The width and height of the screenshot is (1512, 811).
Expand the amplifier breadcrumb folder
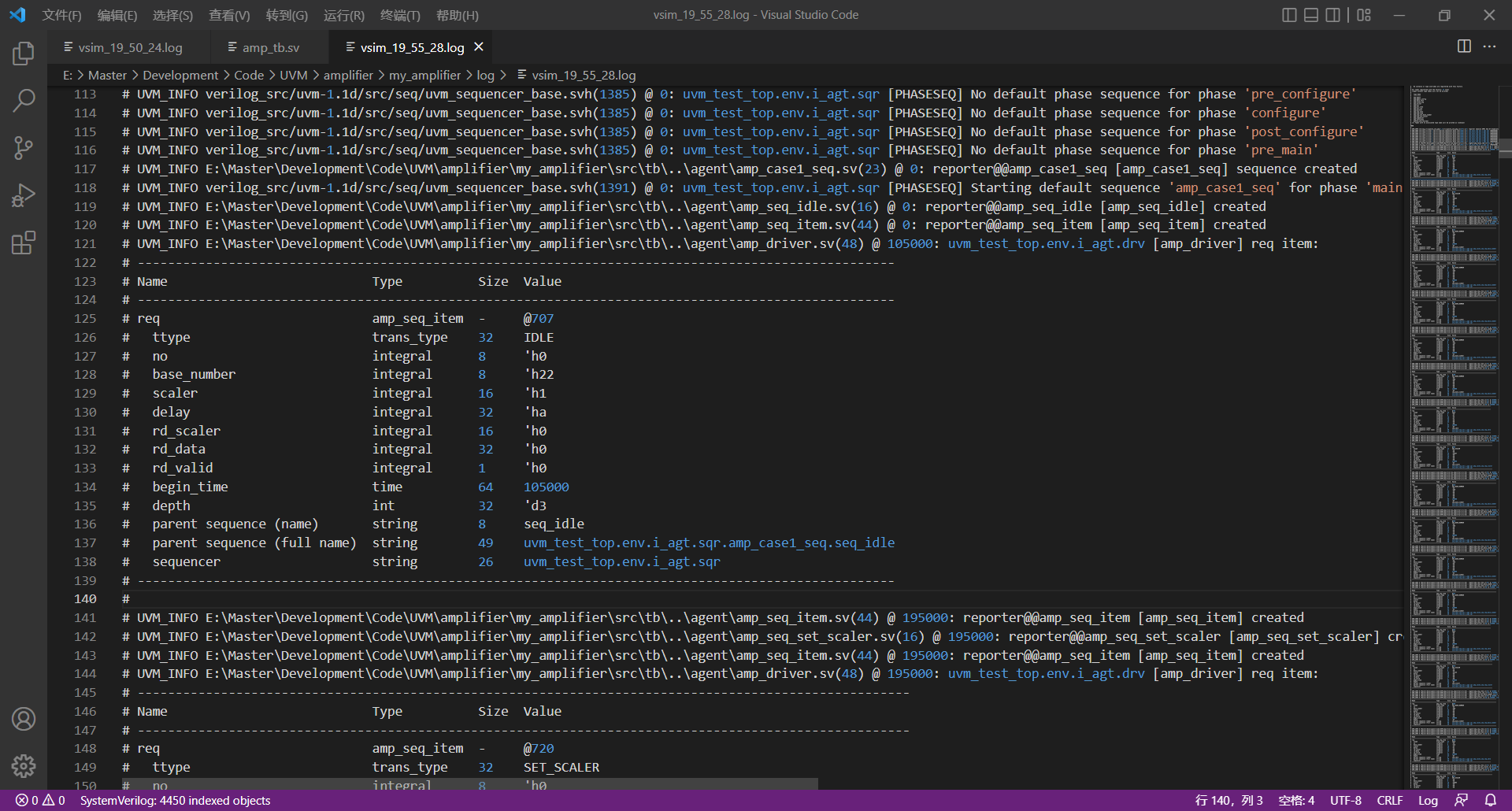tap(348, 75)
